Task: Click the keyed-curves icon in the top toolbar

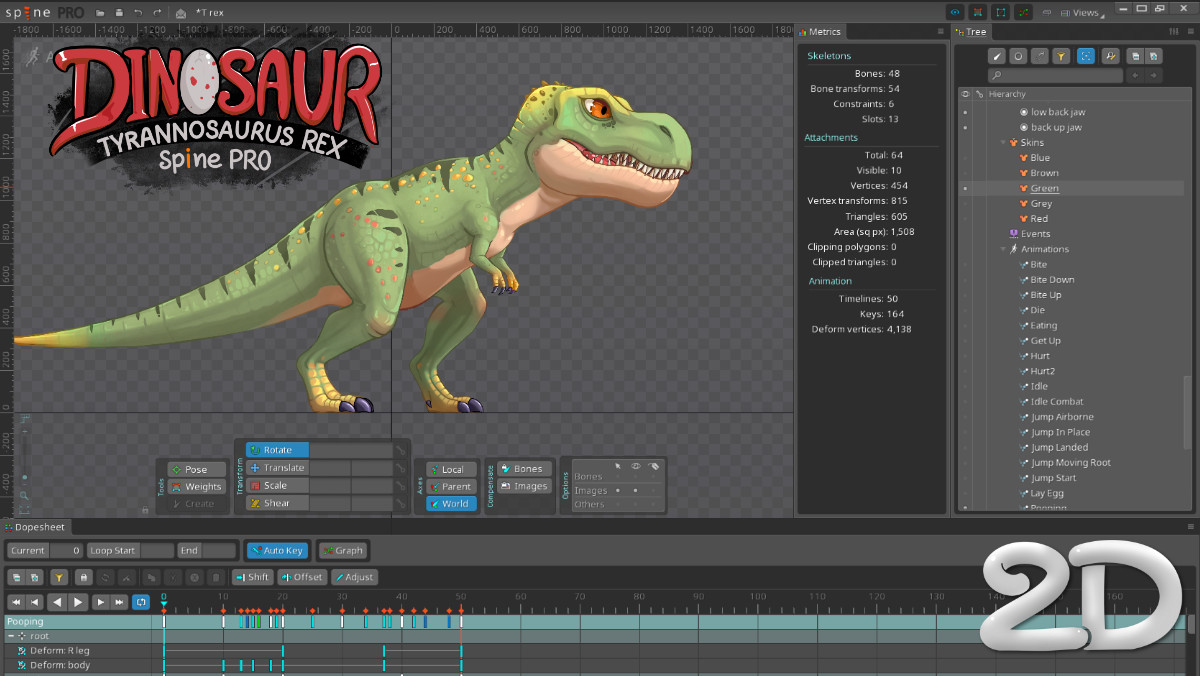Action: pyautogui.click(x=1023, y=12)
